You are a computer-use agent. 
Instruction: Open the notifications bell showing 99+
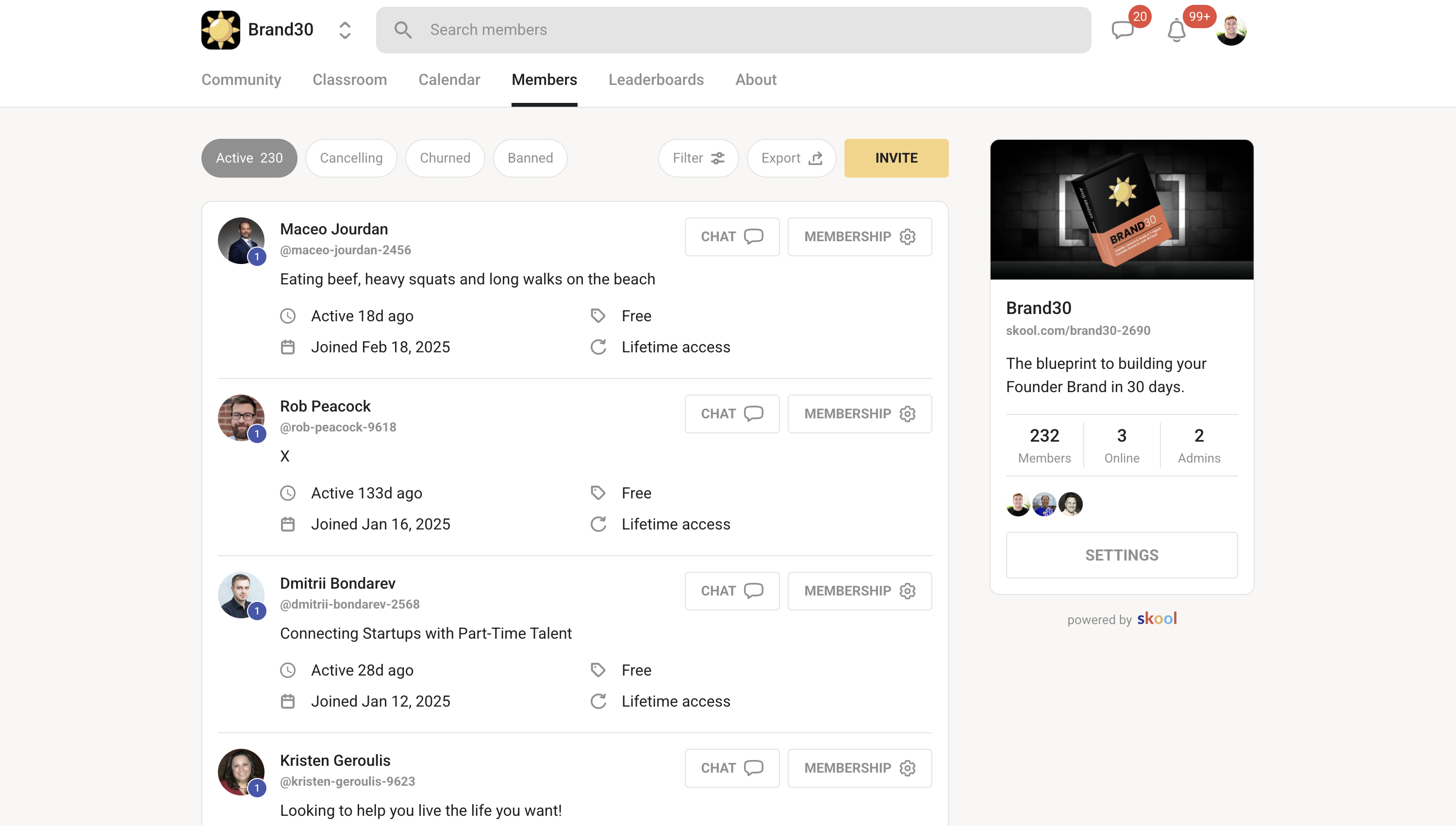1176,31
